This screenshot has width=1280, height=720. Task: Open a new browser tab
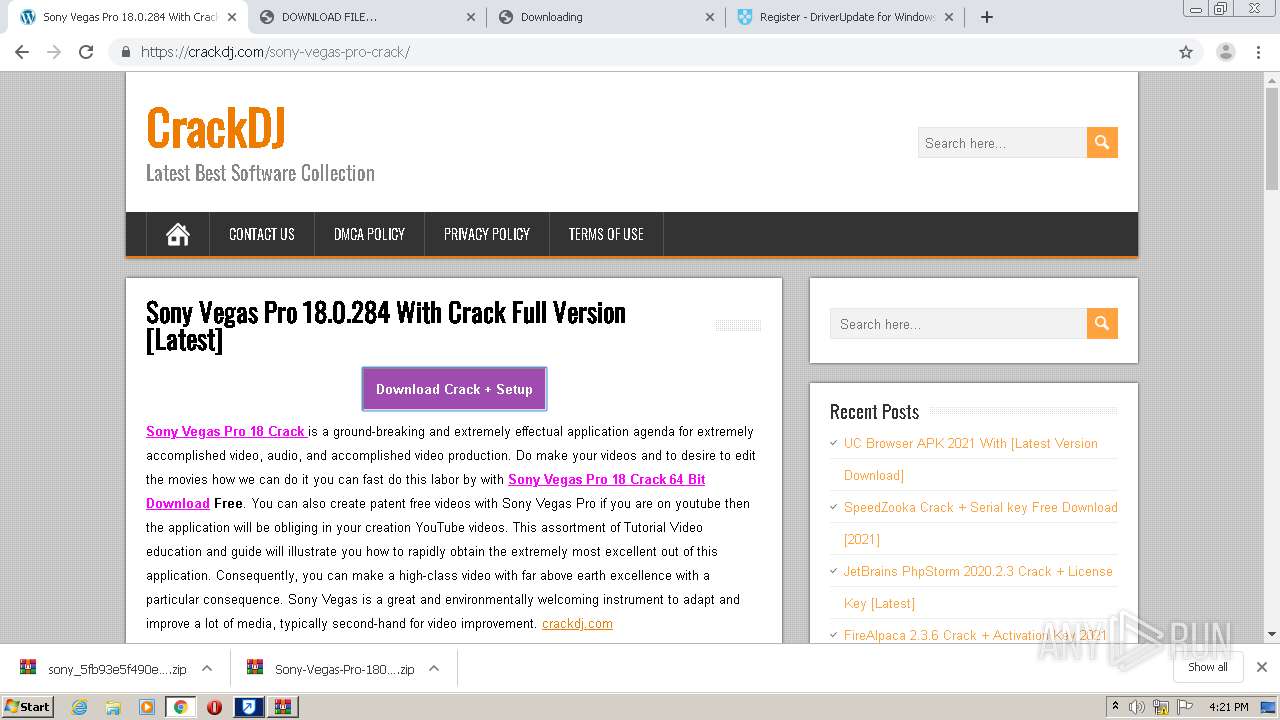click(987, 17)
